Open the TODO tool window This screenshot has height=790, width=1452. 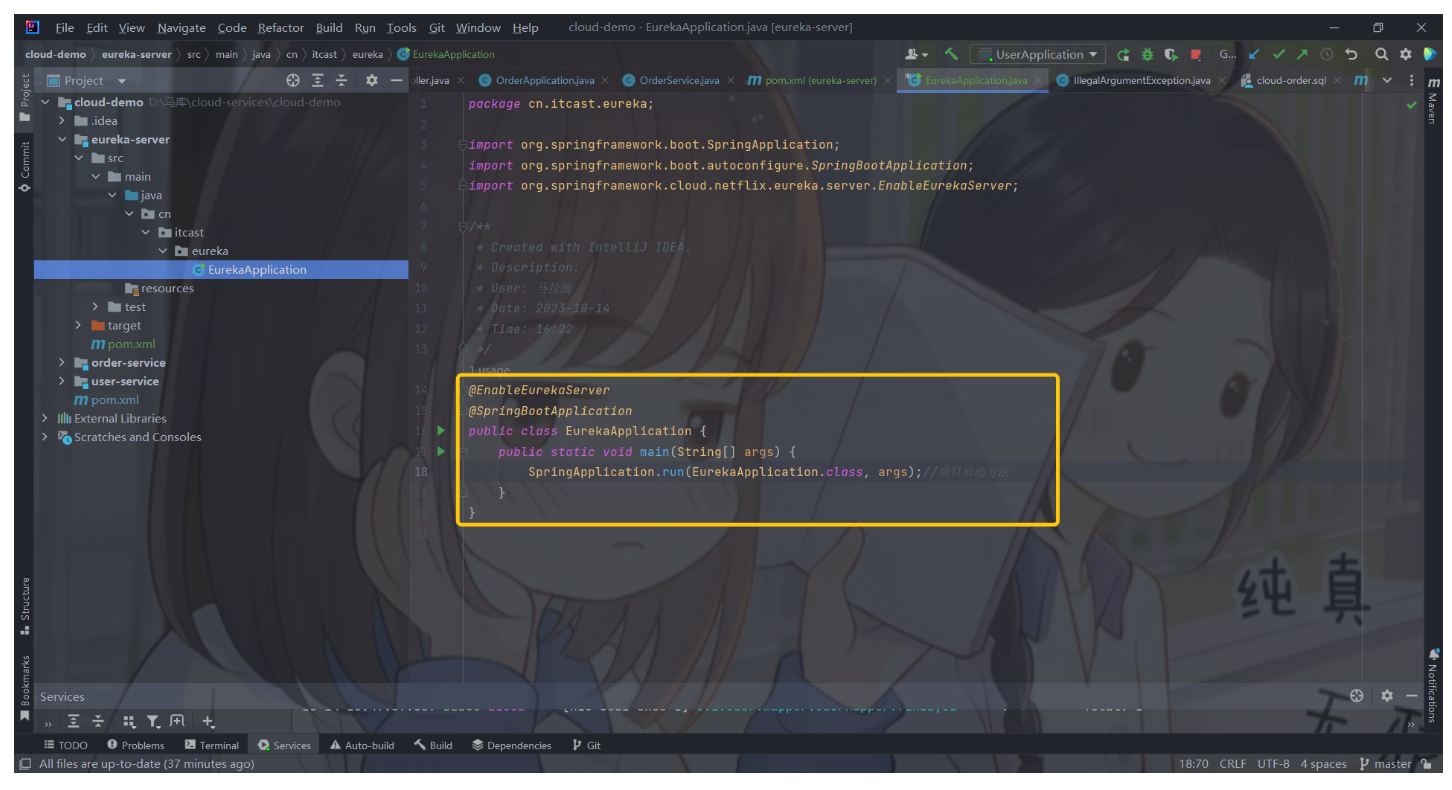pyautogui.click(x=66, y=745)
